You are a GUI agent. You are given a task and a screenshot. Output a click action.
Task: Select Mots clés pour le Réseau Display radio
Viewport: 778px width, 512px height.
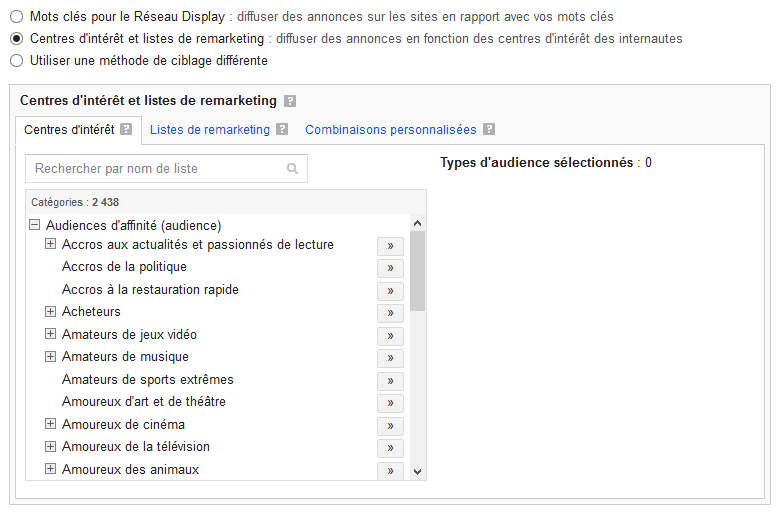pyautogui.click(x=16, y=16)
